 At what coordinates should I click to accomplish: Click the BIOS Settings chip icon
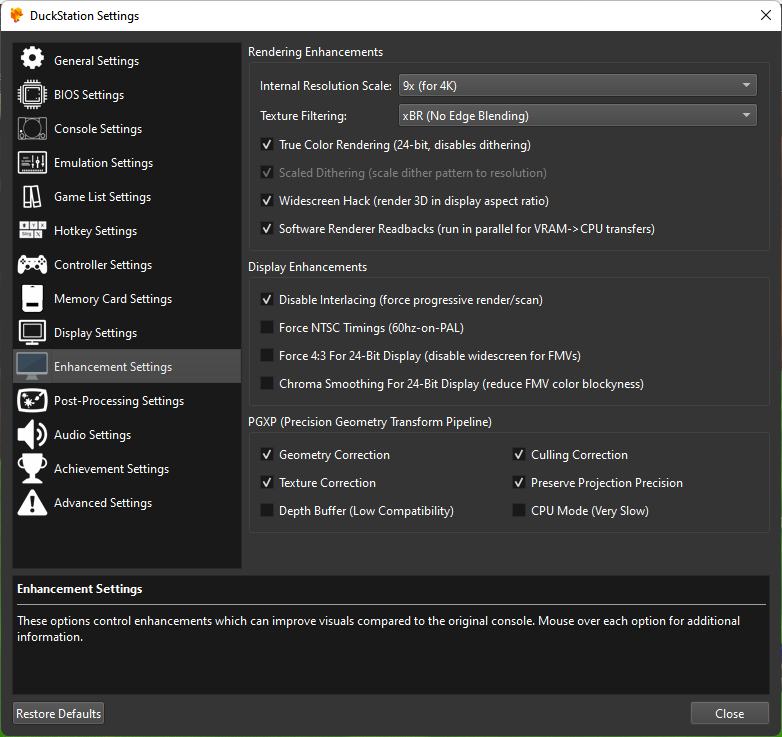tap(32, 94)
